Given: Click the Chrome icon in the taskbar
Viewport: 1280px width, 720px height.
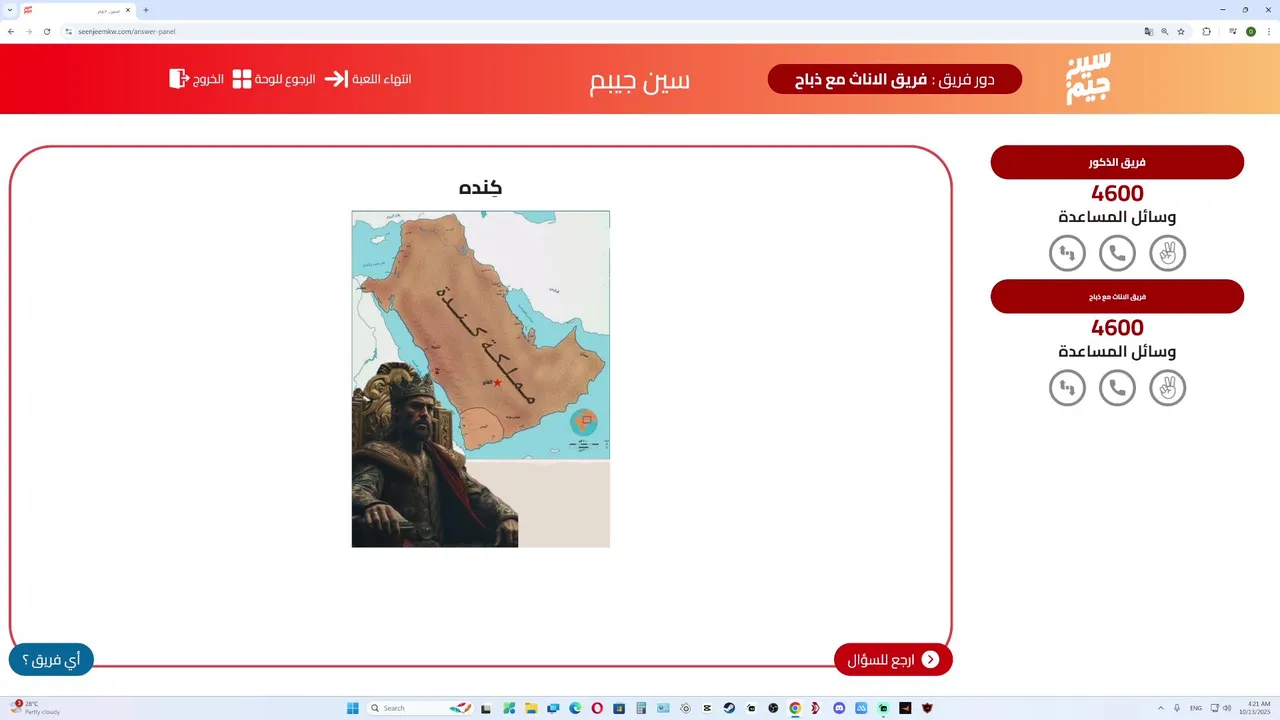Looking at the screenshot, I should pos(795,708).
